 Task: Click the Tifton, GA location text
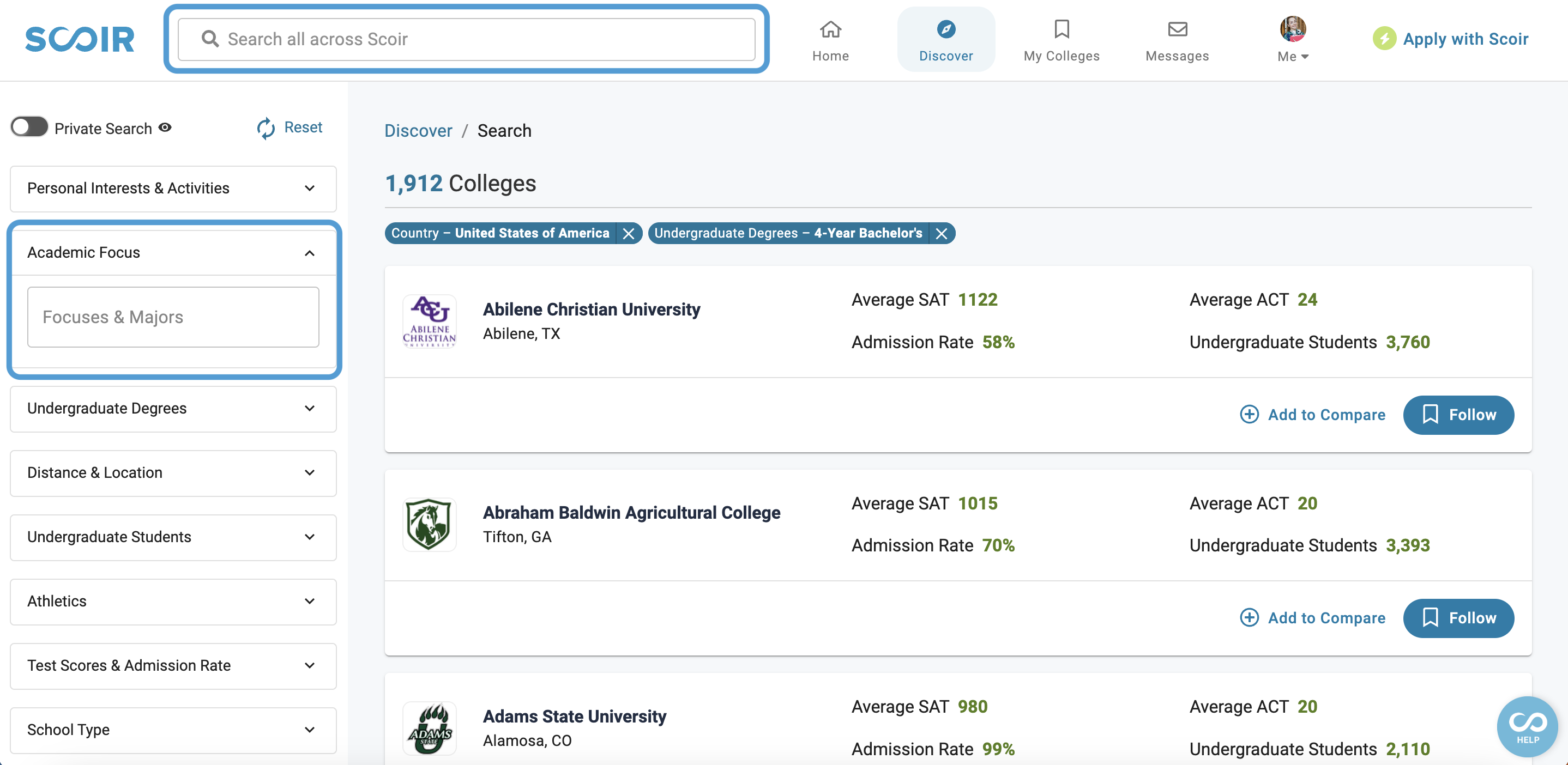click(517, 537)
